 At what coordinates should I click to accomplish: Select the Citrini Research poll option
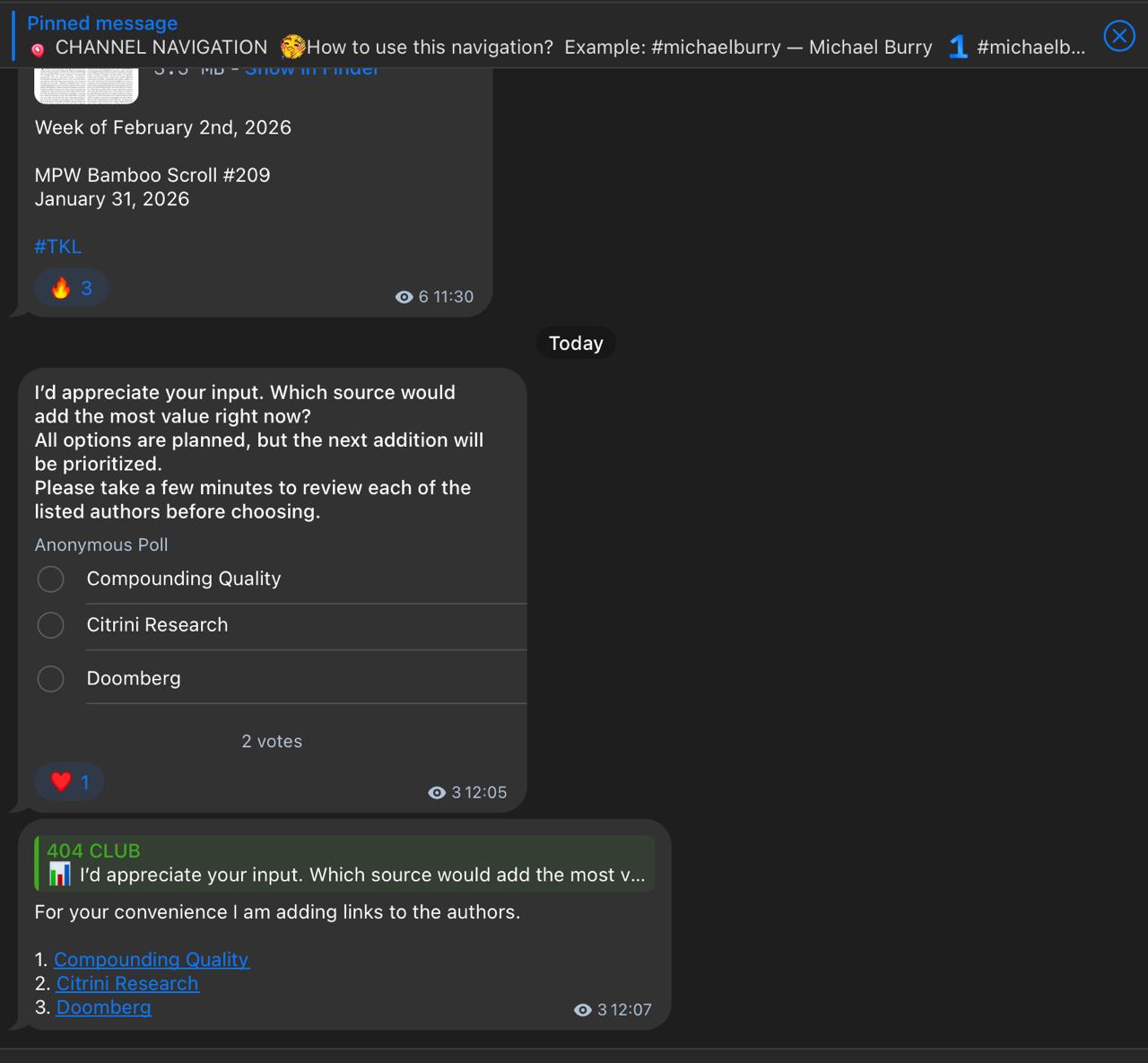282,626
